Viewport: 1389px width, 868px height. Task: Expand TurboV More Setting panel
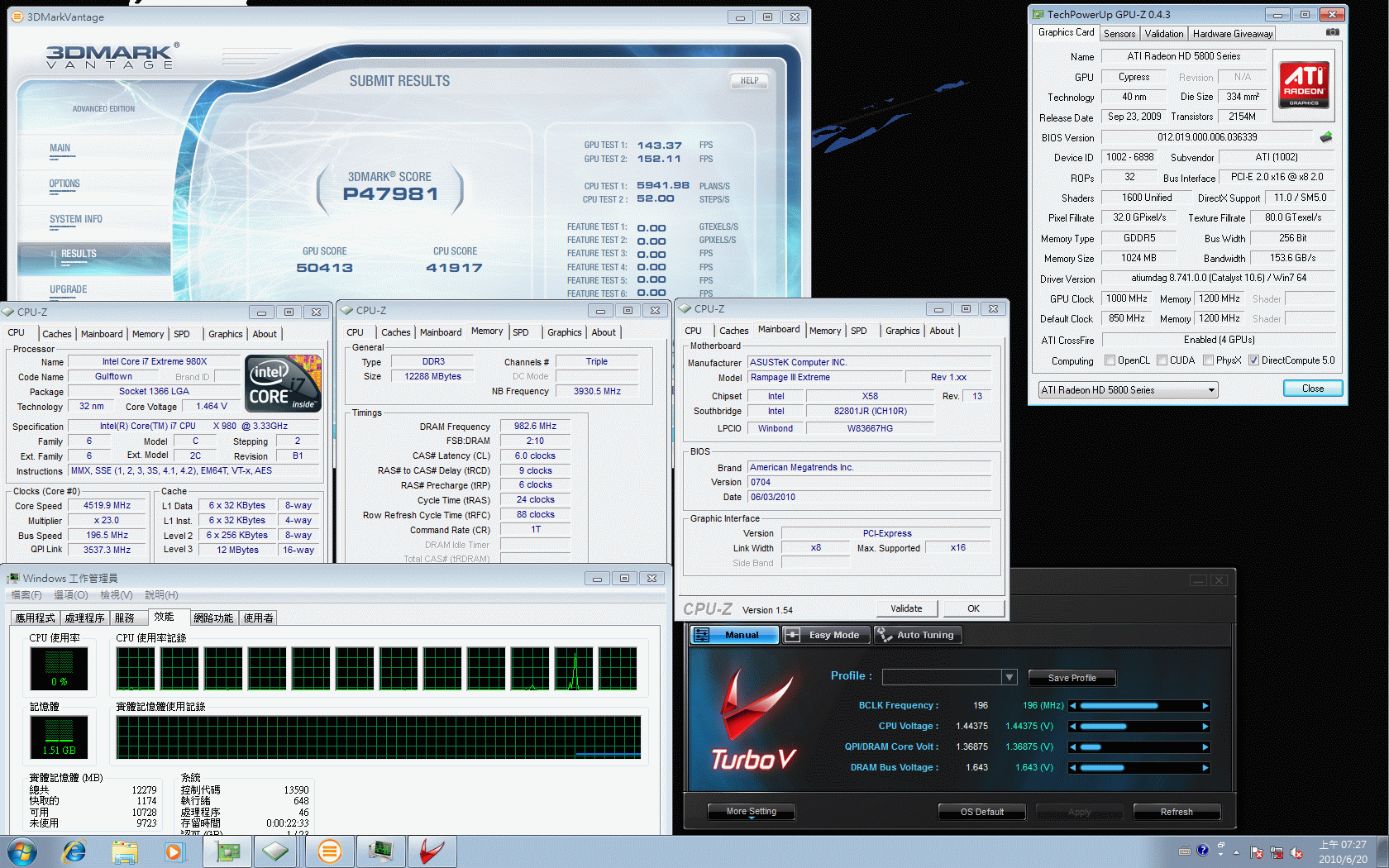pos(752,812)
